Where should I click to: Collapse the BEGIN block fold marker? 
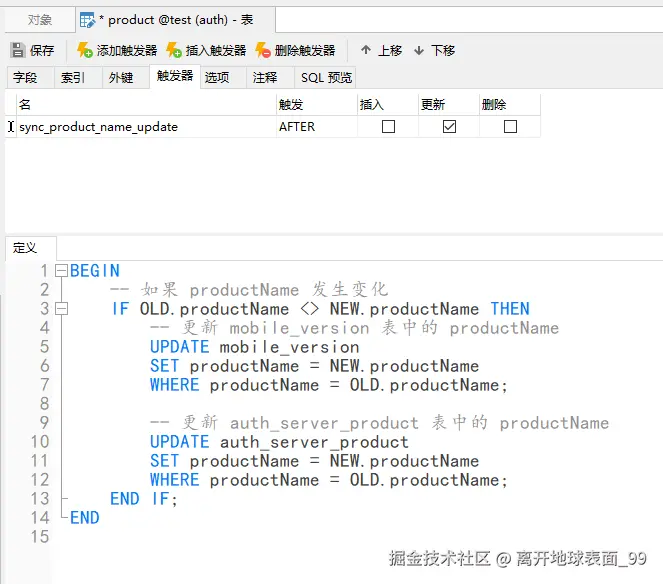click(x=62, y=271)
